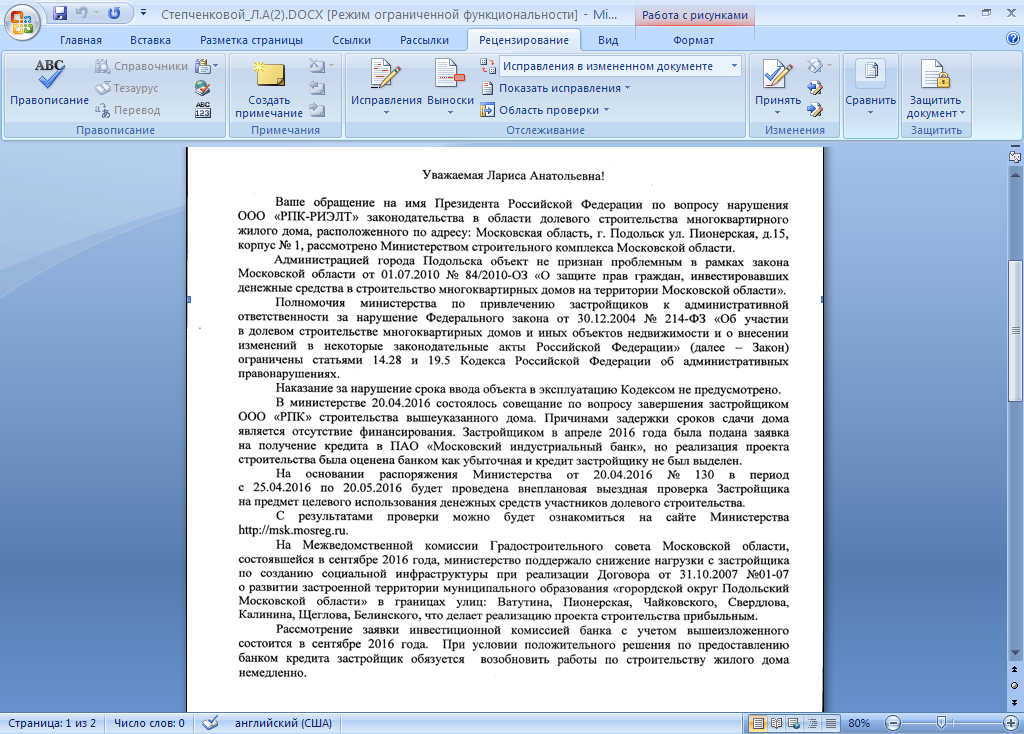Switch to full screen reading view
Image resolution: width=1024 pixels, height=734 pixels.
(777, 723)
